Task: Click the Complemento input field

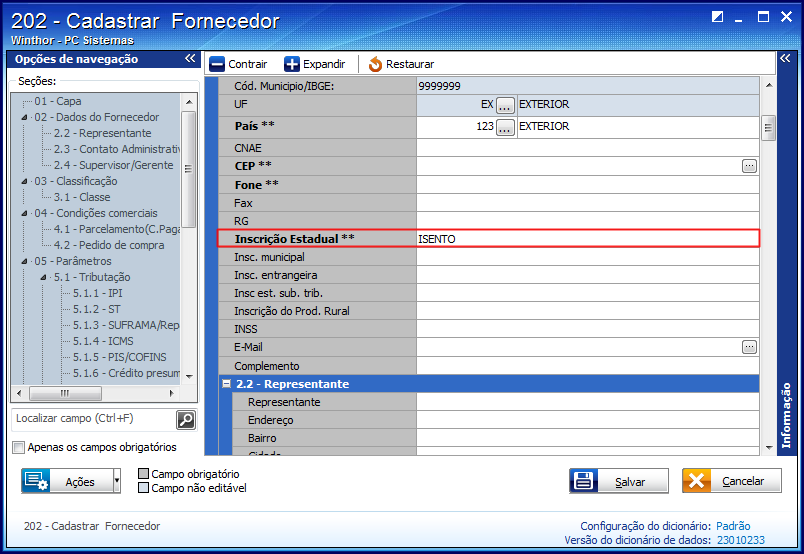Action: [588, 366]
